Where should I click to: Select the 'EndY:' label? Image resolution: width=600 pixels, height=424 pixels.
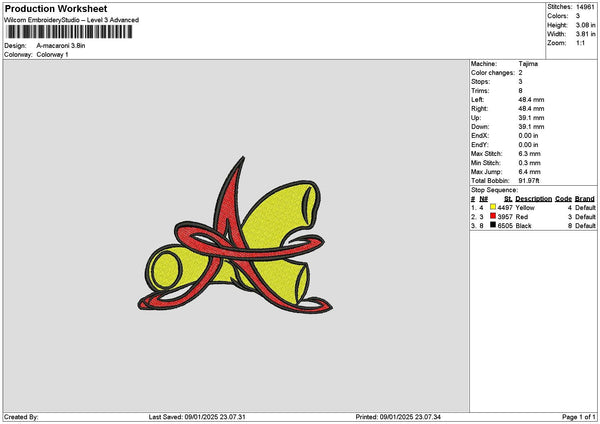pyautogui.click(x=480, y=145)
